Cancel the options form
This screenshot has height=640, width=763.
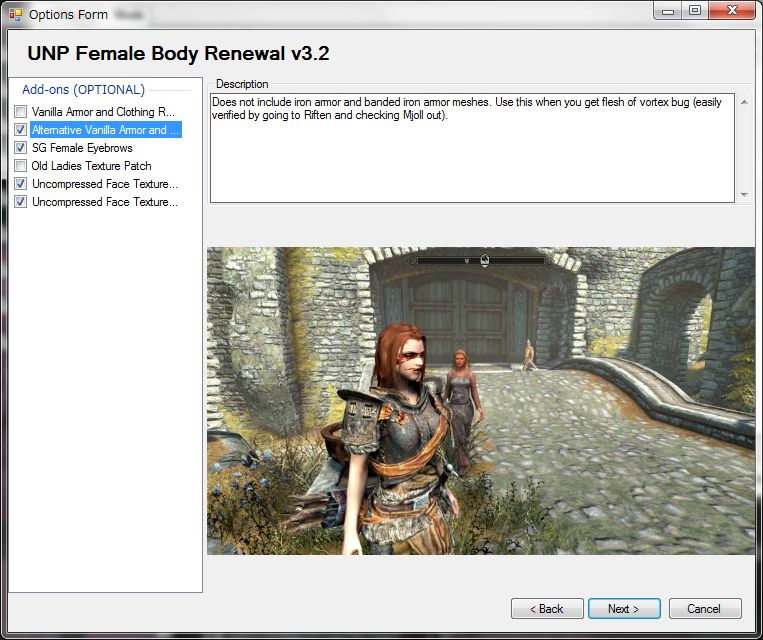click(705, 609)
